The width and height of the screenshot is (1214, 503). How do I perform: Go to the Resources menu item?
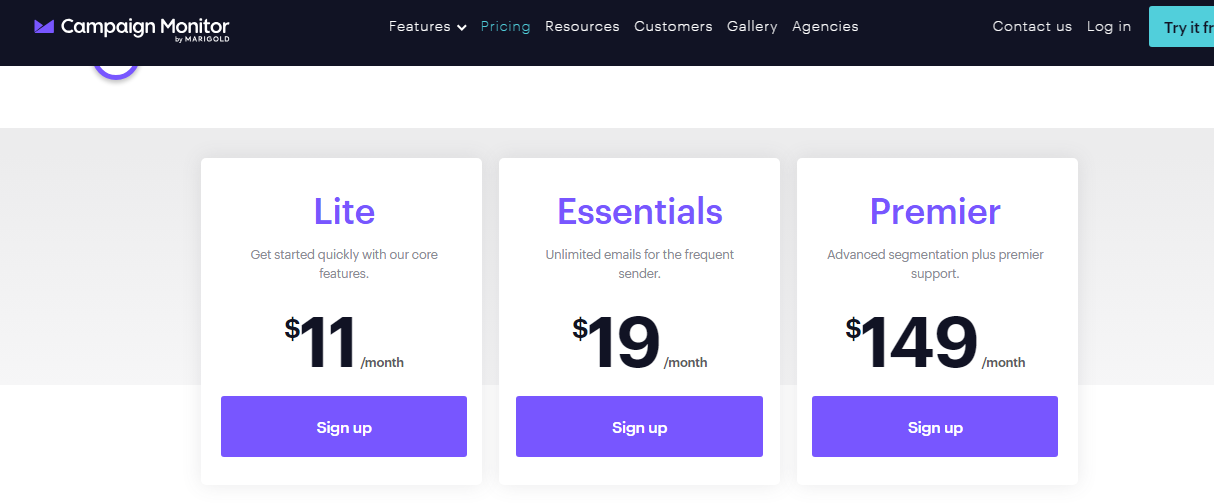coord(582,27)
